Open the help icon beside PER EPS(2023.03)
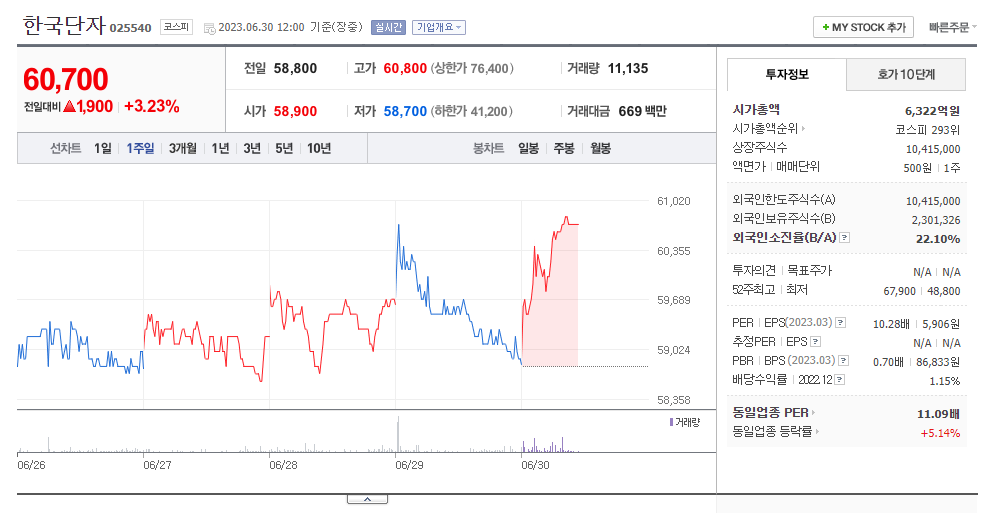 point(840,323)
